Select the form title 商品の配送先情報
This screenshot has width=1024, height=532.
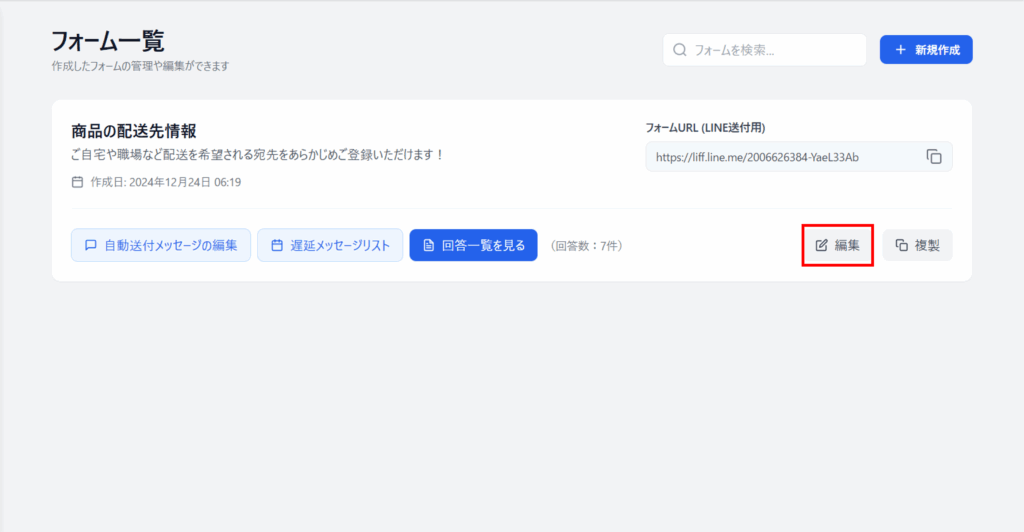[x=134, y=131]
